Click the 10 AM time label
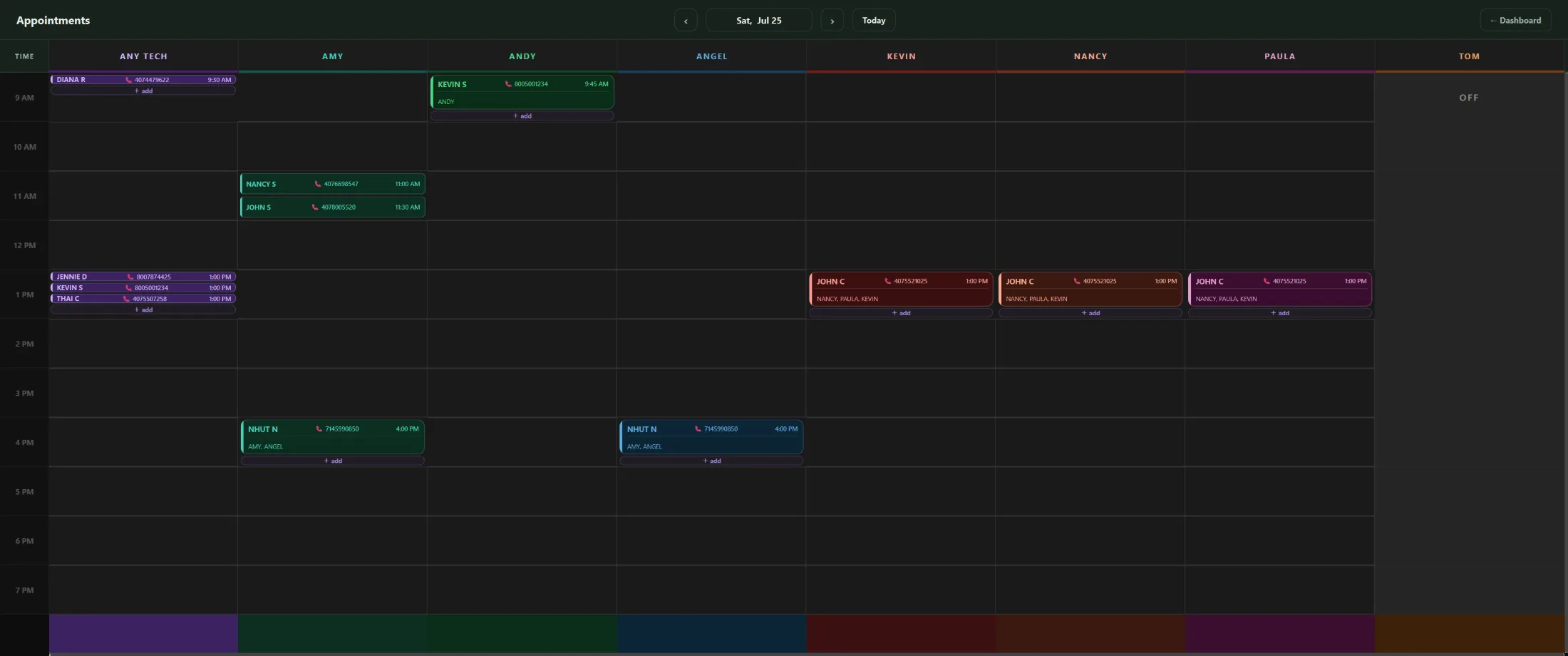This screenshot has height=656, width=1568. 25,147
